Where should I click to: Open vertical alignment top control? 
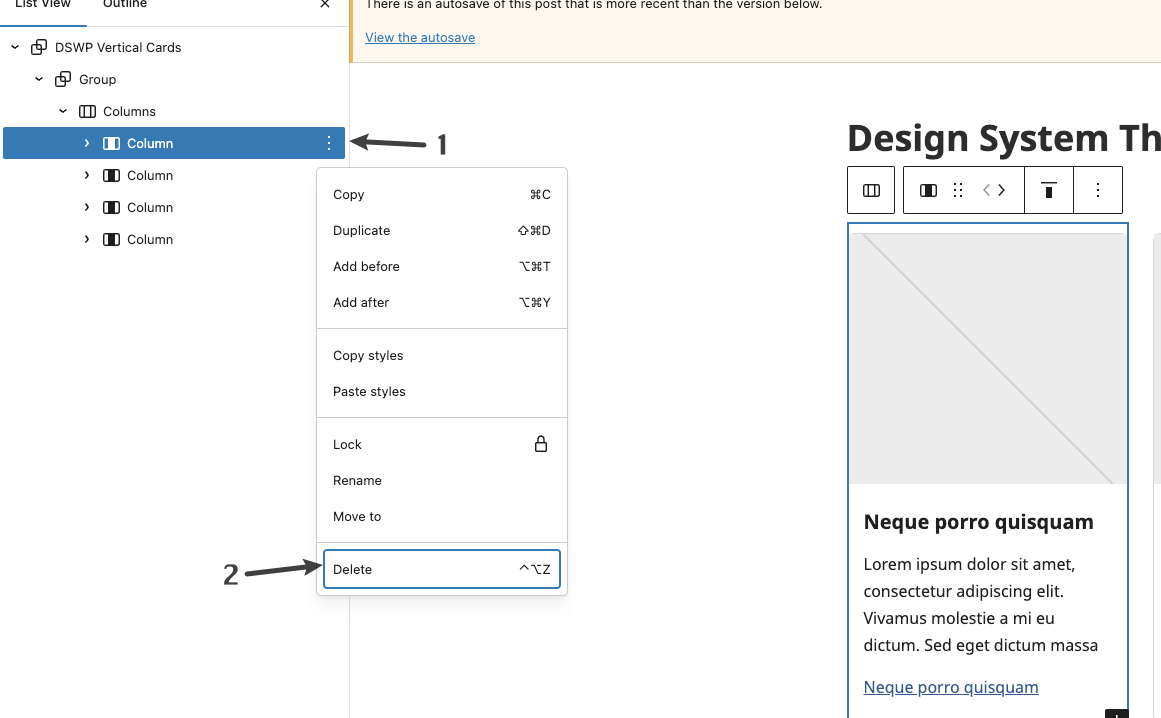1048,190
